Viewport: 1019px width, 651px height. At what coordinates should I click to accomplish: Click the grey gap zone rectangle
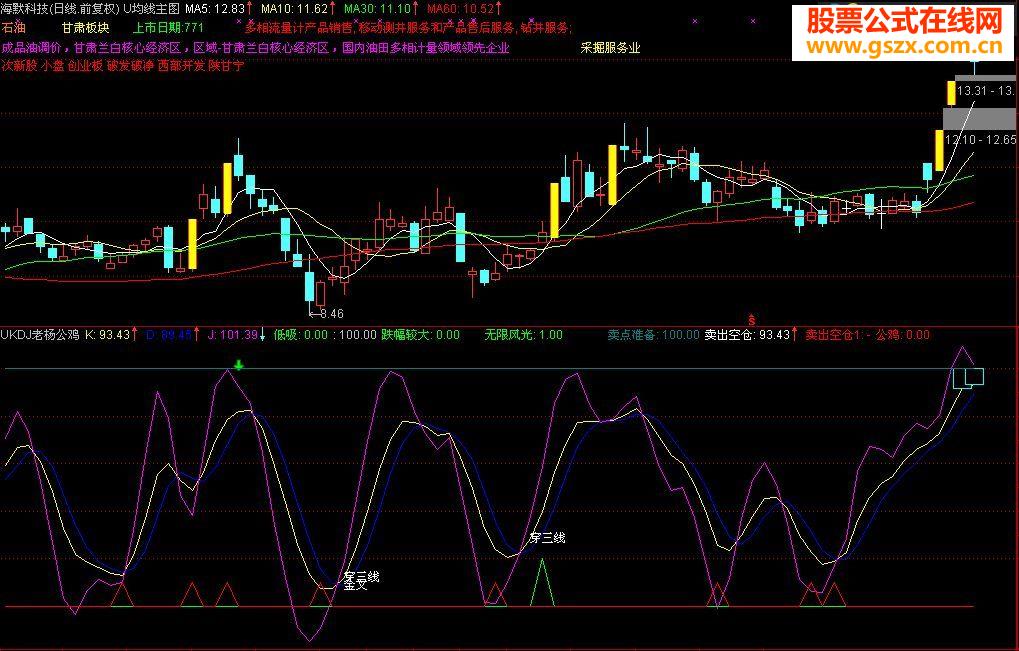point(979,120)
